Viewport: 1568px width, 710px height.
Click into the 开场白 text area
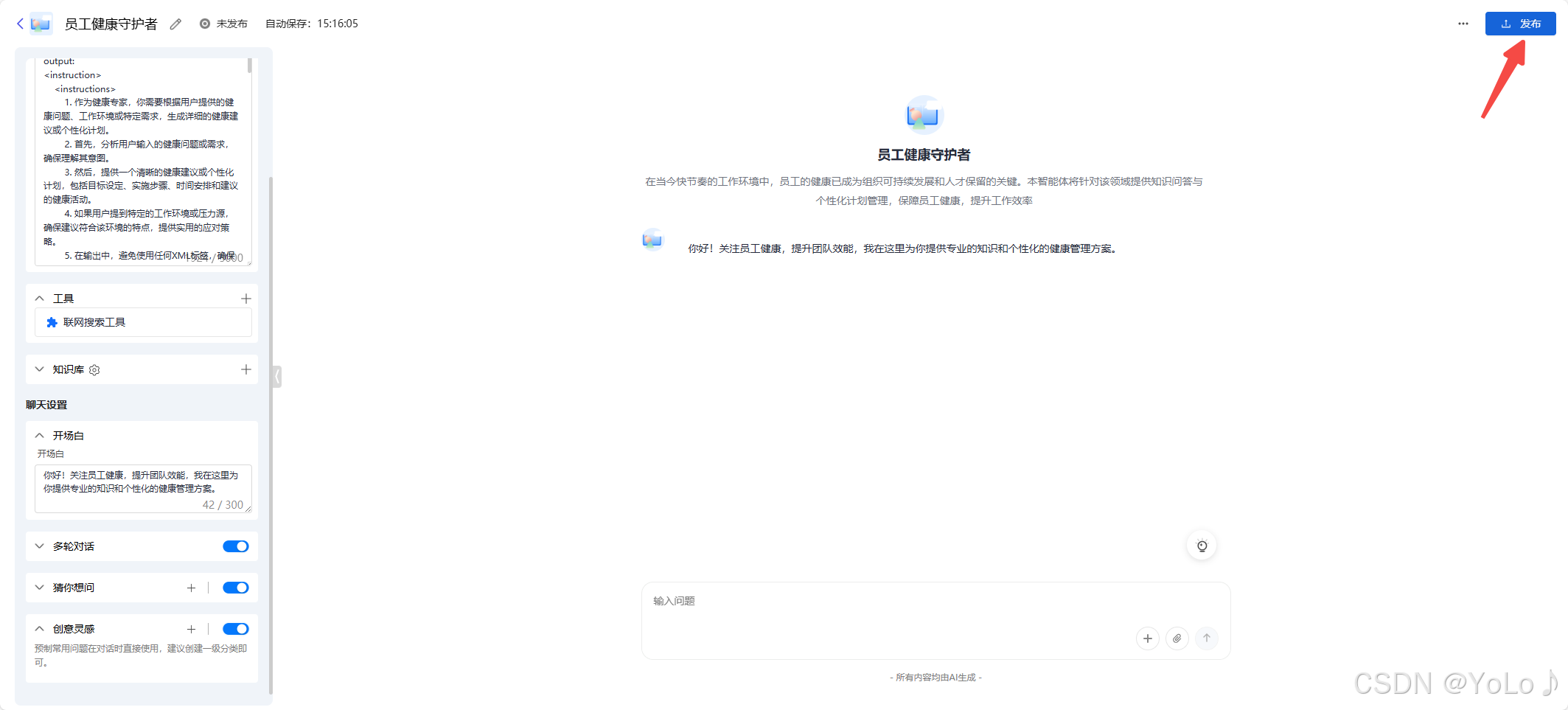pyautogui.click(x=143, y=488)
